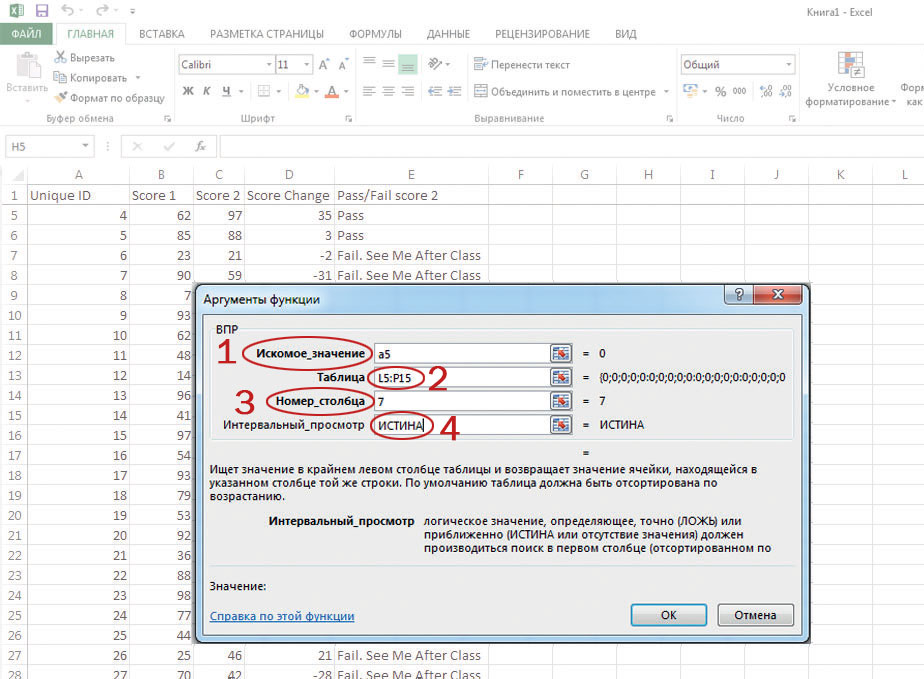Toggle bold (Ж) formatting
924x679 pixels.
coord(188,92)
